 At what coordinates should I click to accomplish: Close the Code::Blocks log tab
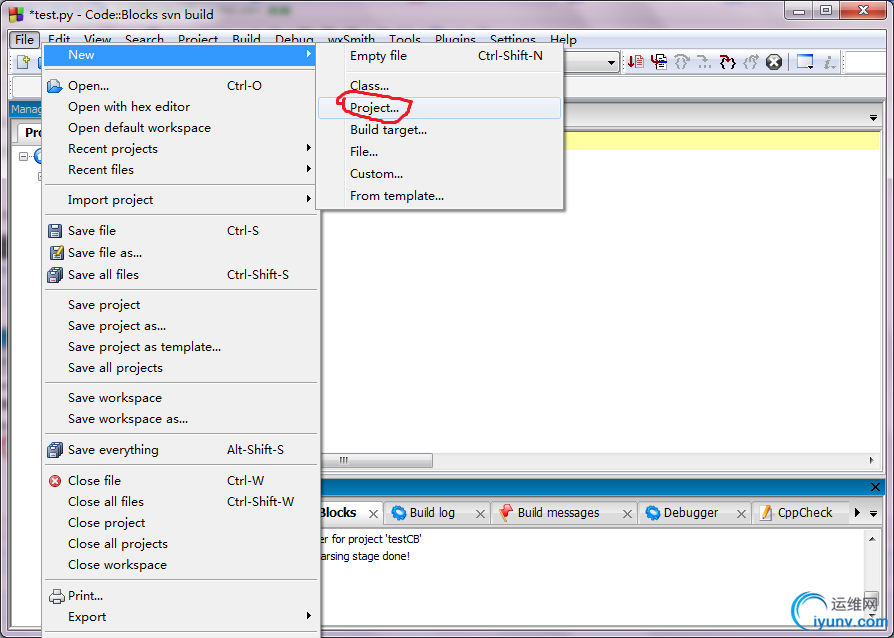tap(373, 514)
